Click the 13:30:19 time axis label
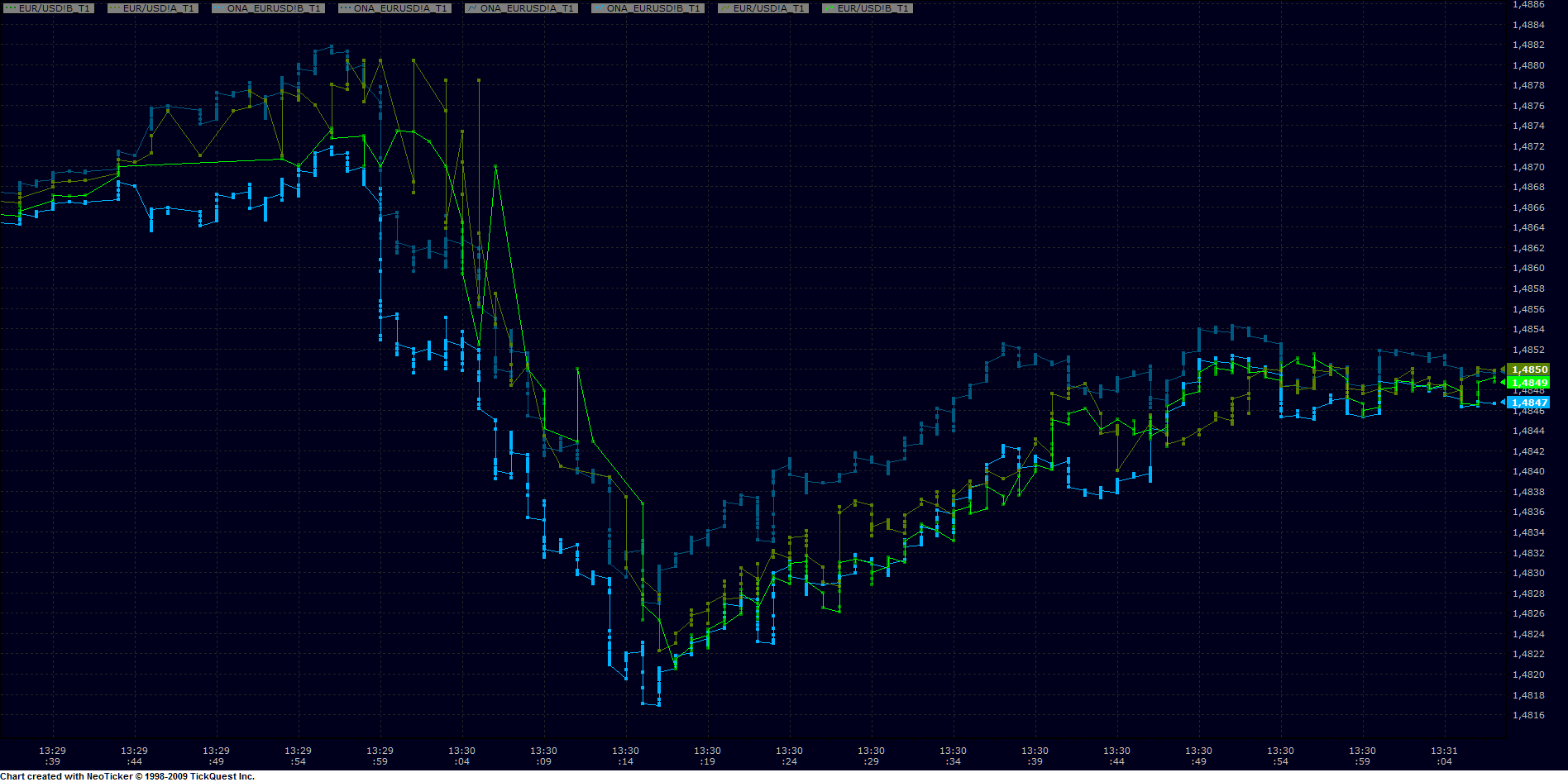1568x782 pixels. click(x=707, y=756)
